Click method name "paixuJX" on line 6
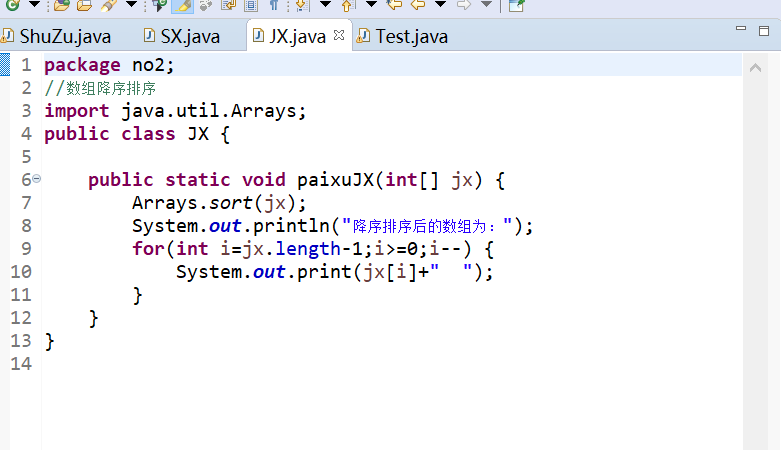Image resolution: width=781 pixels, height=450 pixels. pyautogui.click(x=335, y=180)
